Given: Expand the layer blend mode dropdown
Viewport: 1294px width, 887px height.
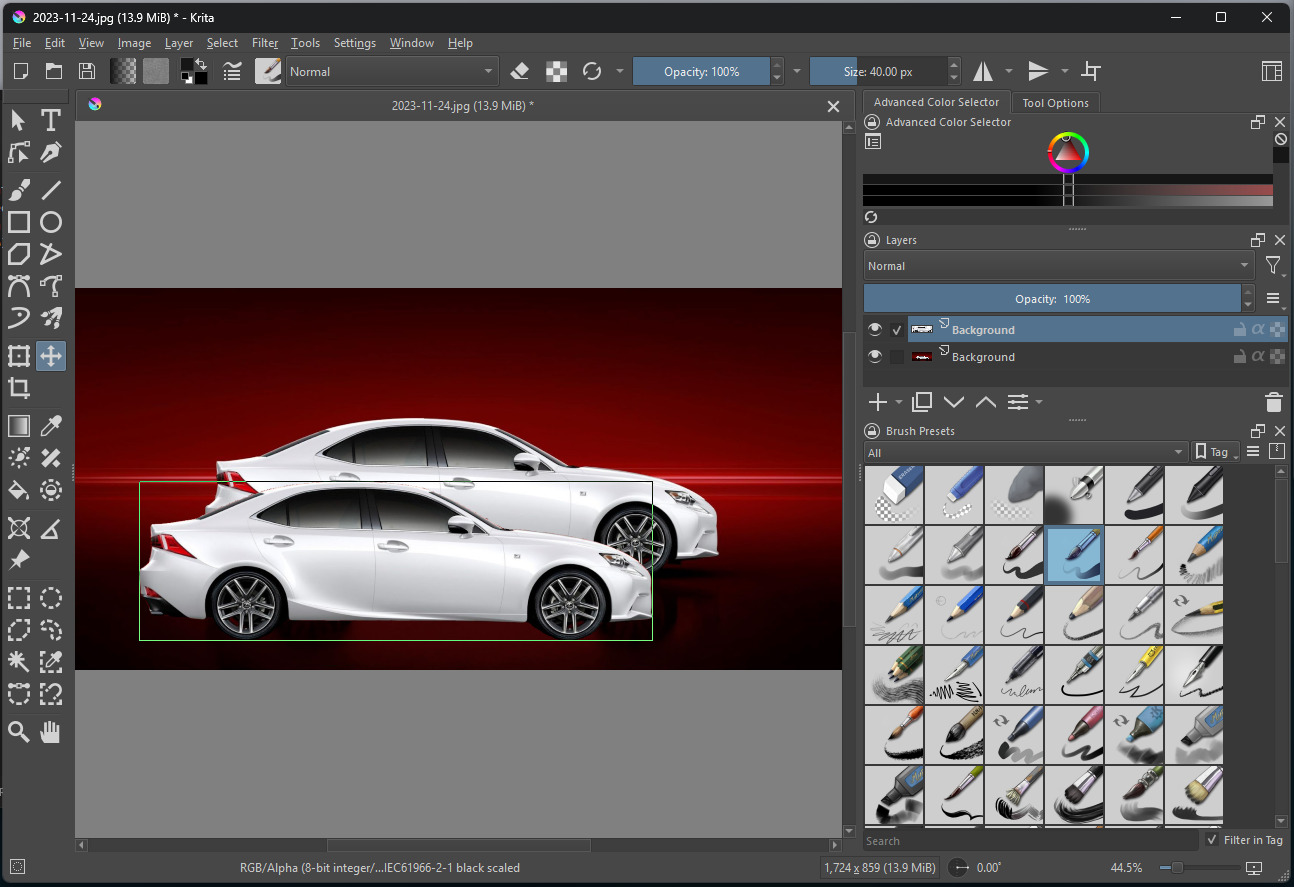Looking at the screenshot, I should tap(1058, 266).
